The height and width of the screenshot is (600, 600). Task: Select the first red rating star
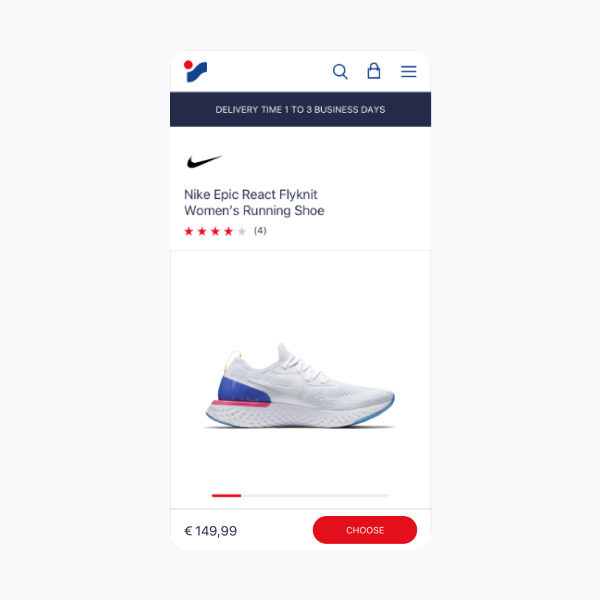(189, 231)
